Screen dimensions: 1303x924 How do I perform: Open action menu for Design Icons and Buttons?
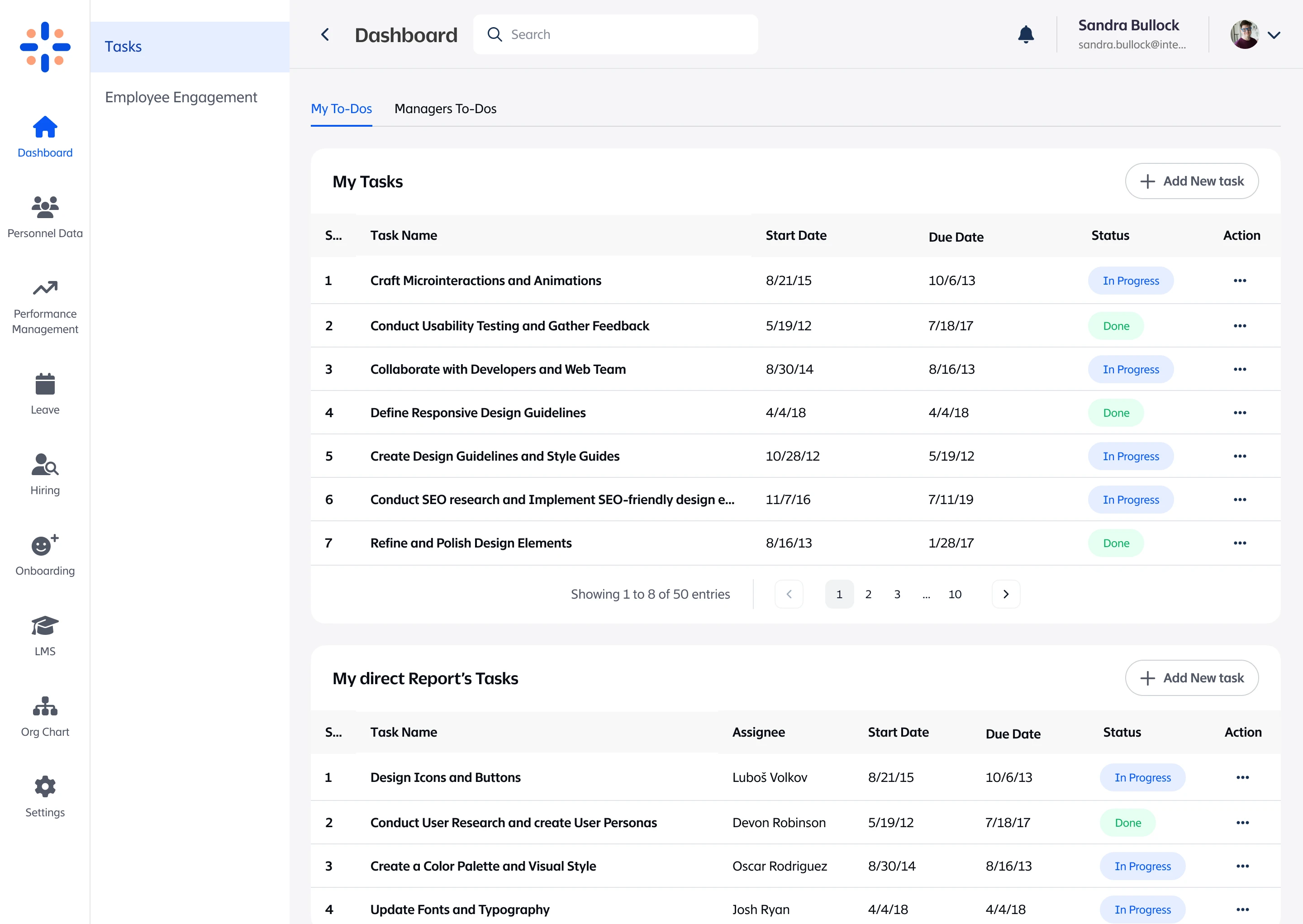[1242, 777]
